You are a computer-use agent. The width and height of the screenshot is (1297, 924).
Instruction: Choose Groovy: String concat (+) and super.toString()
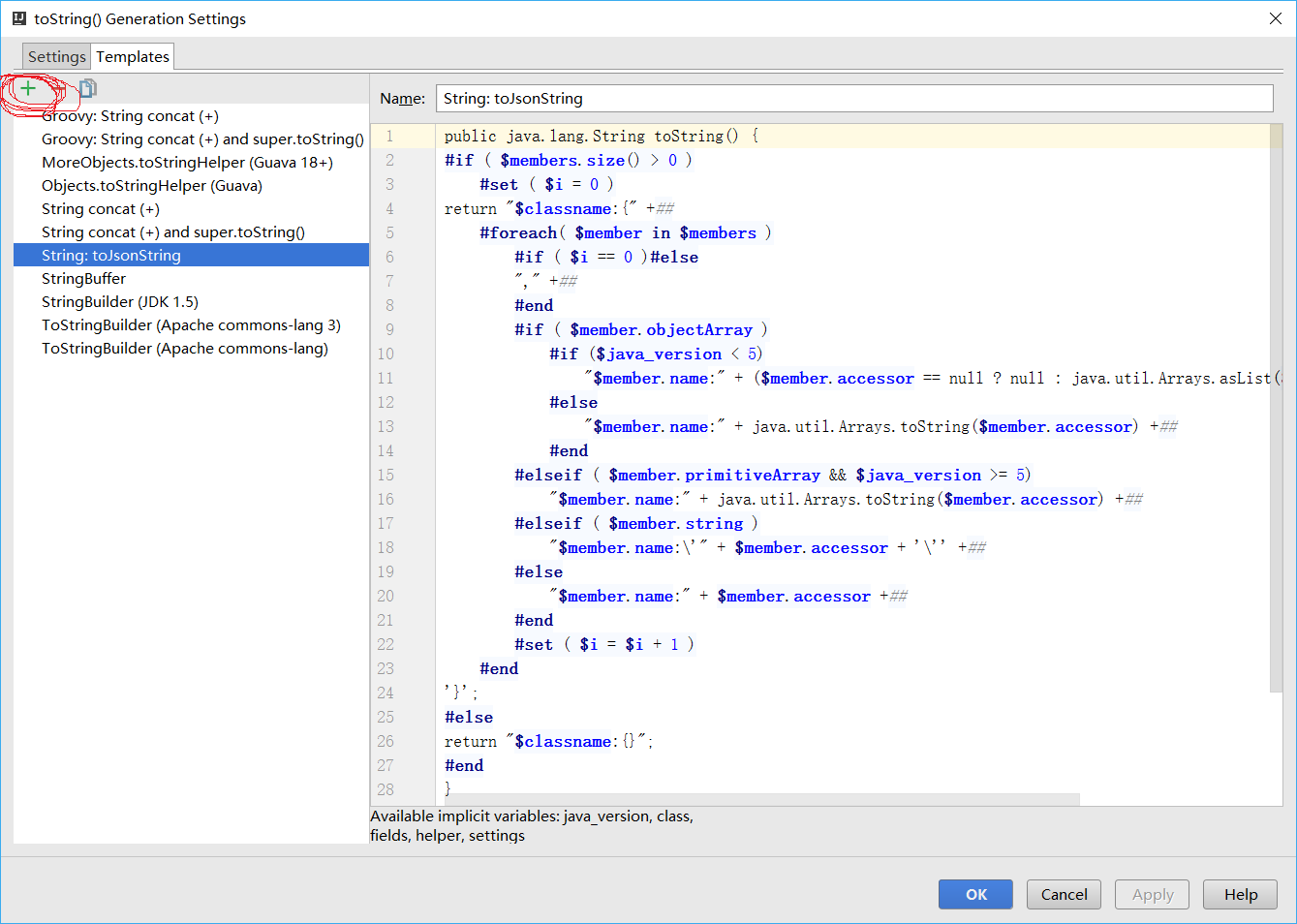(202, 139)
